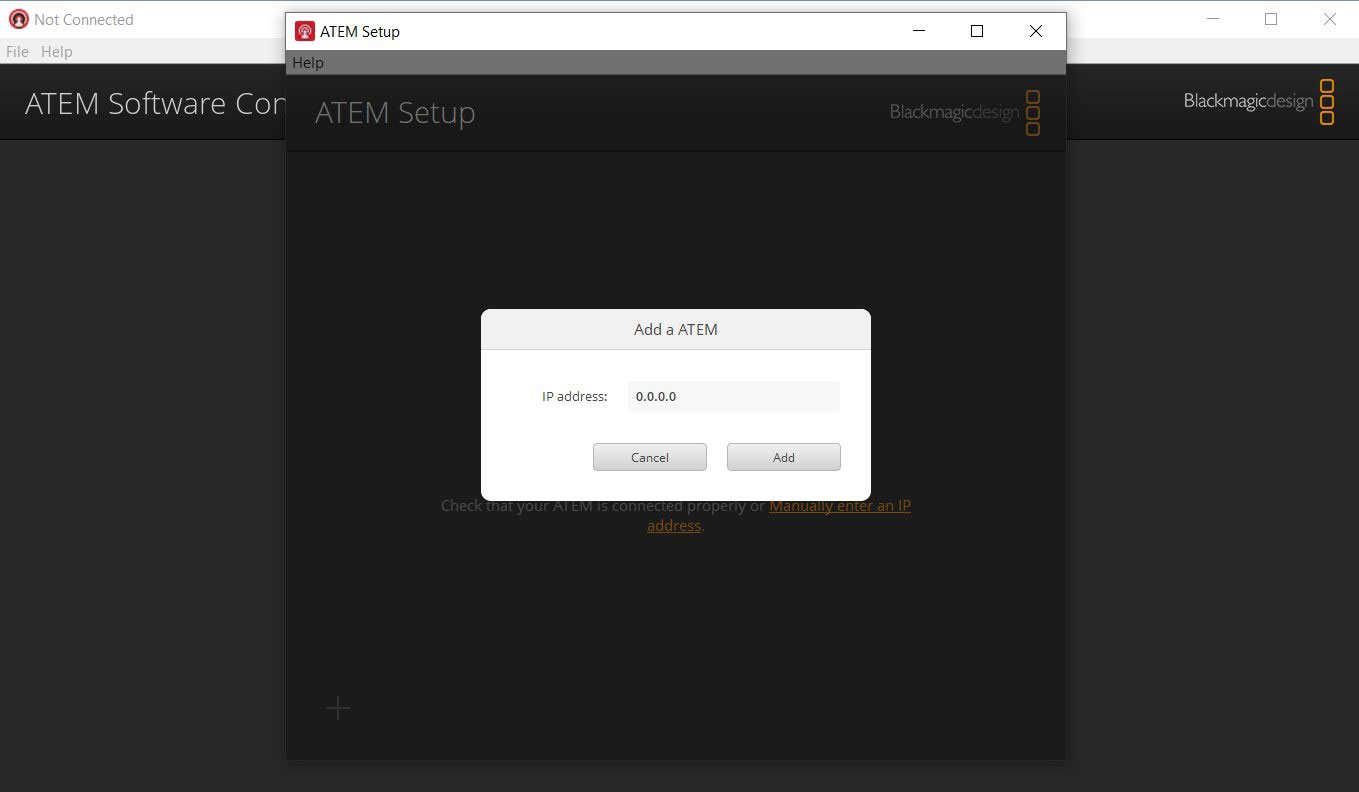Open the Help menu in ATEM Setup
The image size is (1359, 792).
coord(308,63)
